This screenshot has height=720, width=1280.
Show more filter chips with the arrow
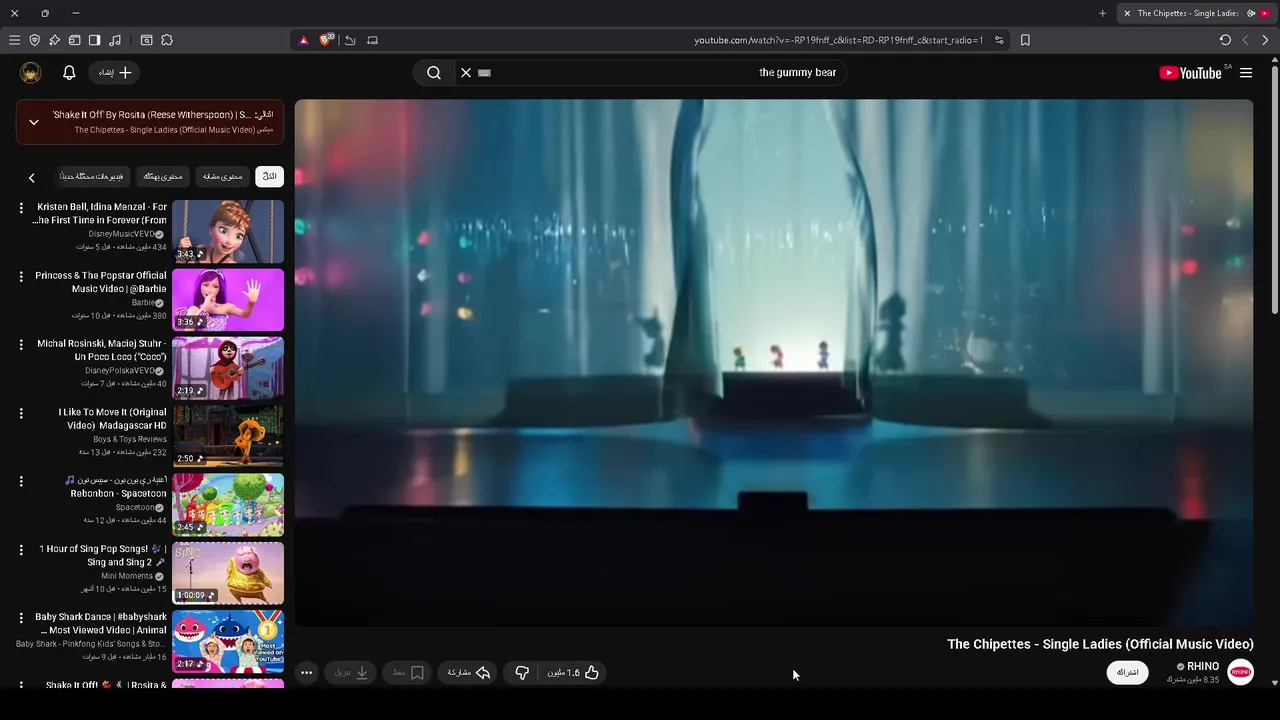31,177
